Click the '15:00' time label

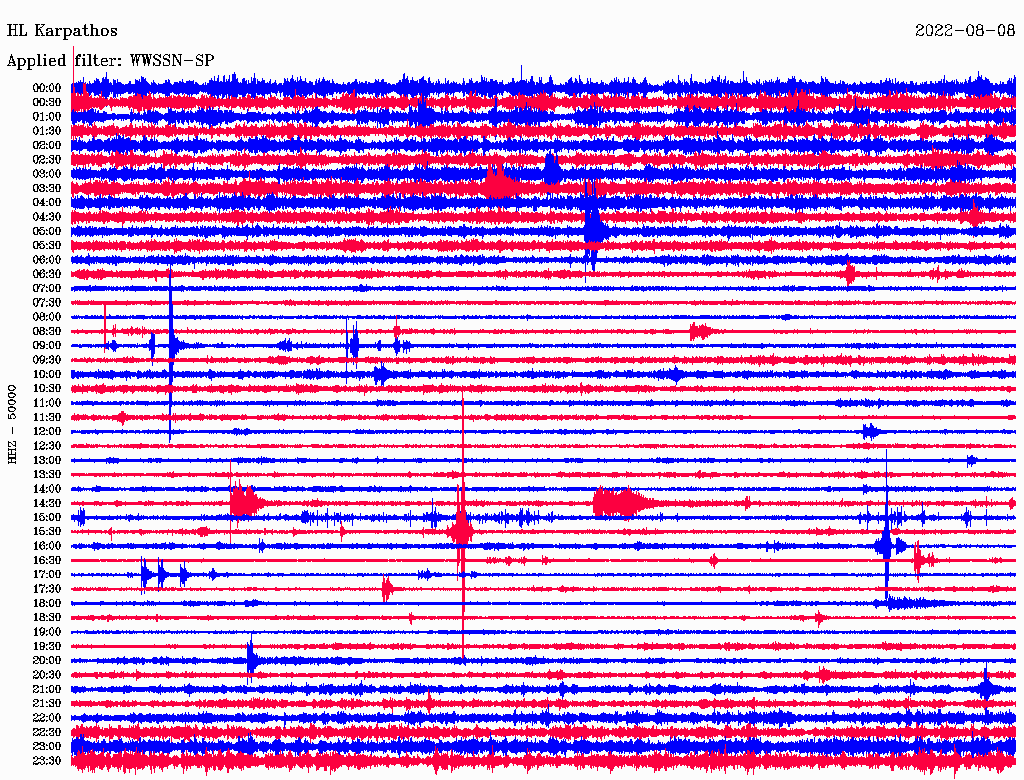click(47, 517)
